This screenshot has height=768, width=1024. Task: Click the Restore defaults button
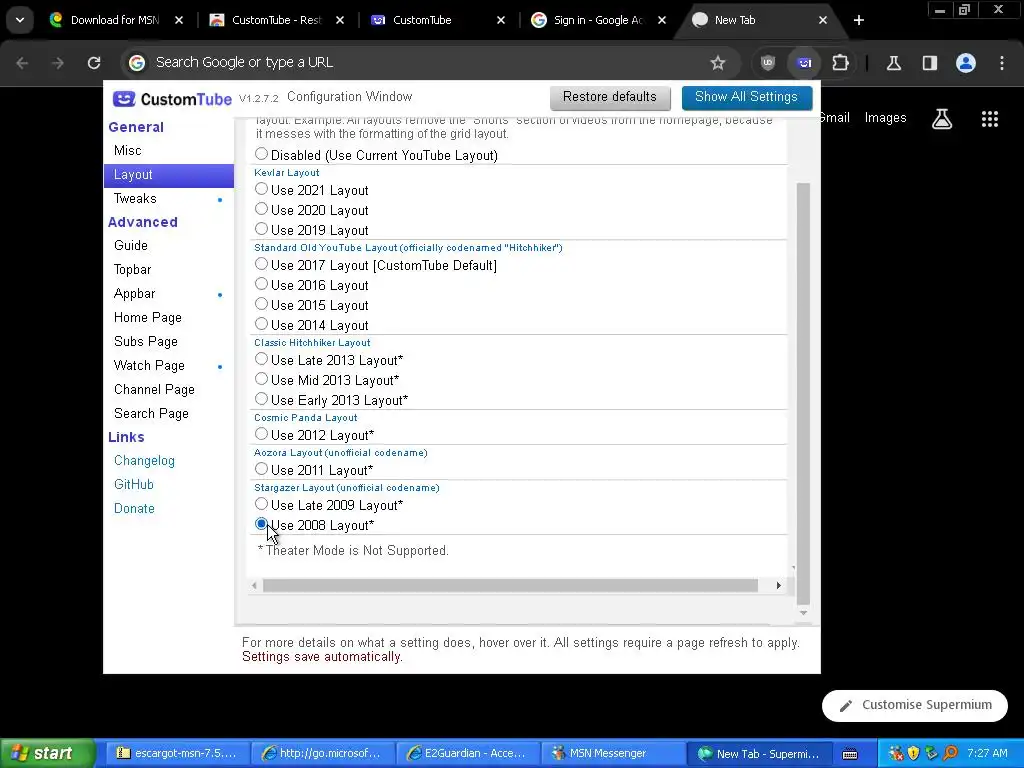click(610, 97)
